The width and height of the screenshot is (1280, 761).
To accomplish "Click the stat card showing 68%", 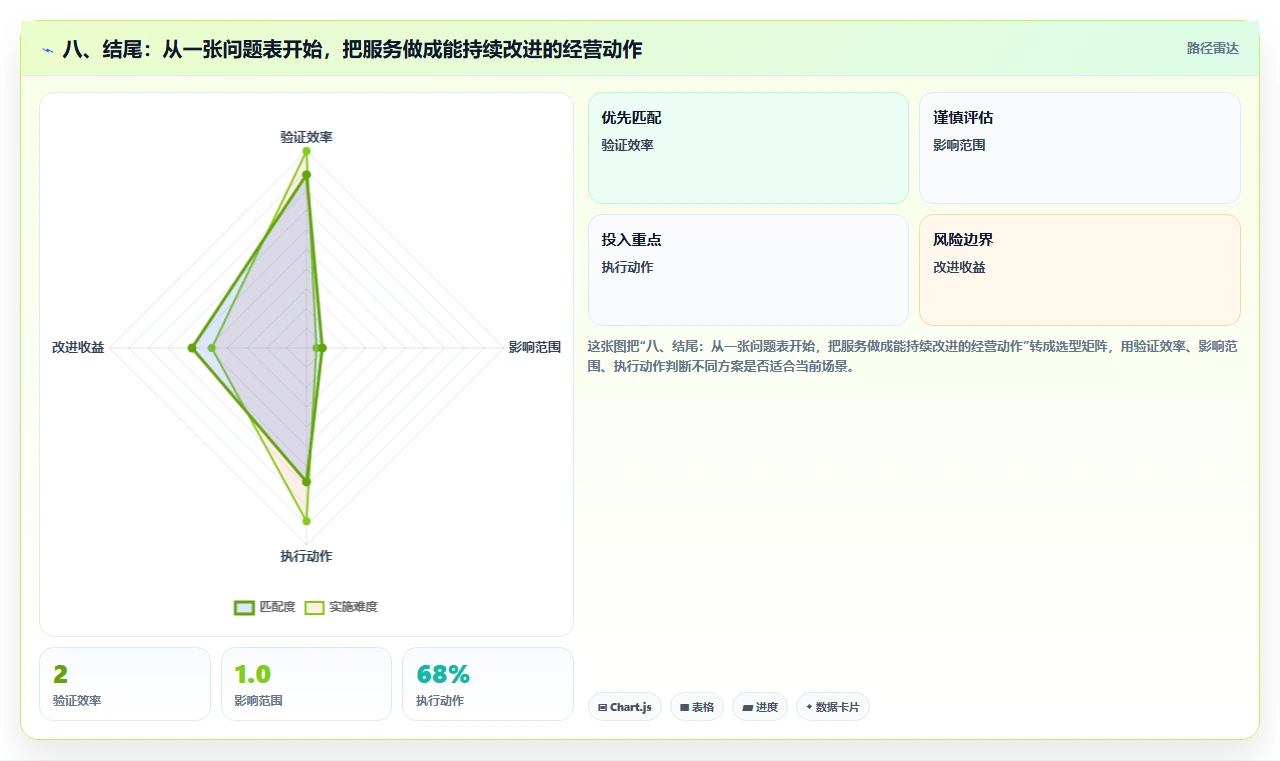I will click(x=488, y=684).
